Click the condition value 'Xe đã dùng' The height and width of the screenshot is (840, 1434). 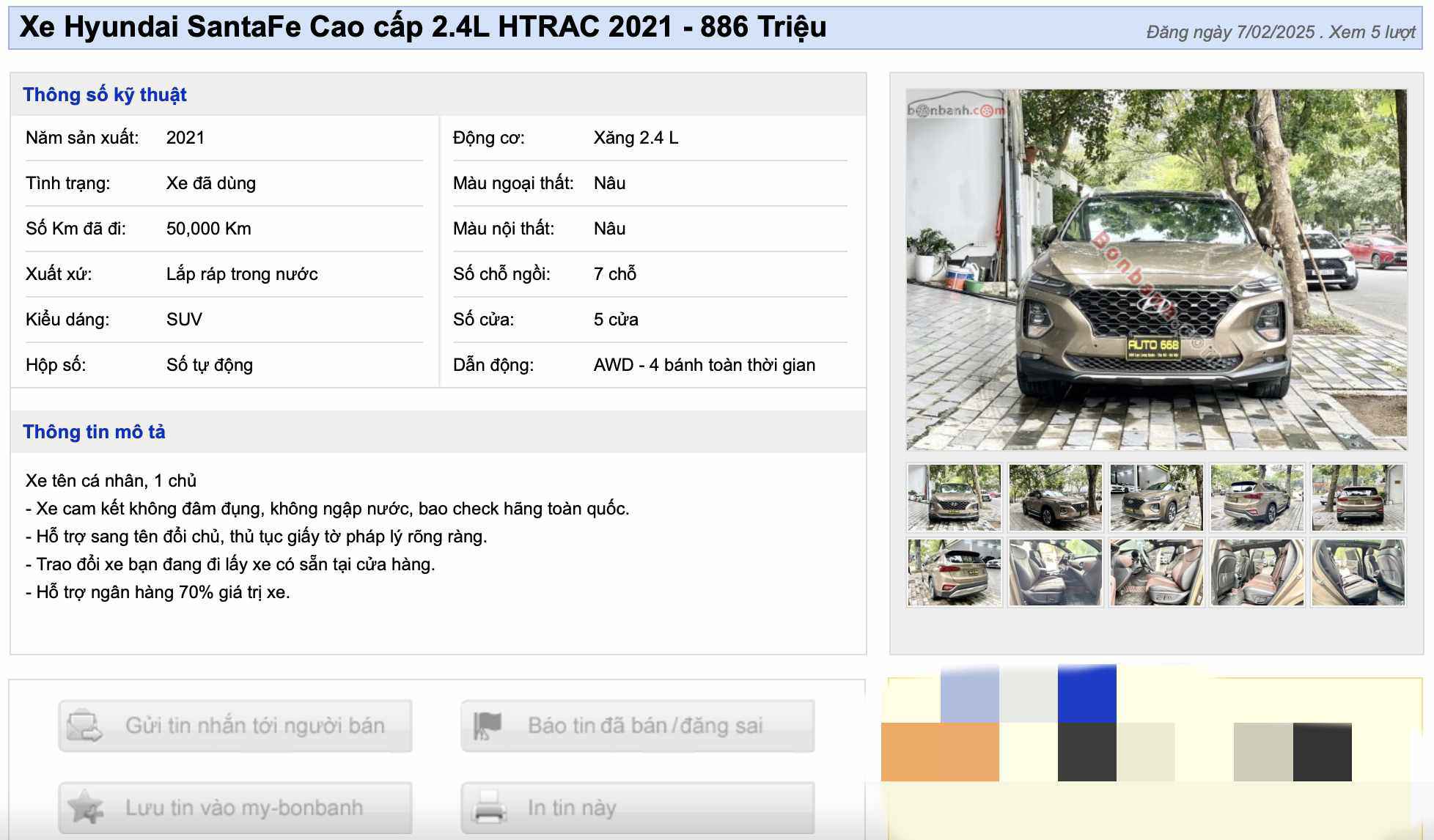211,183
